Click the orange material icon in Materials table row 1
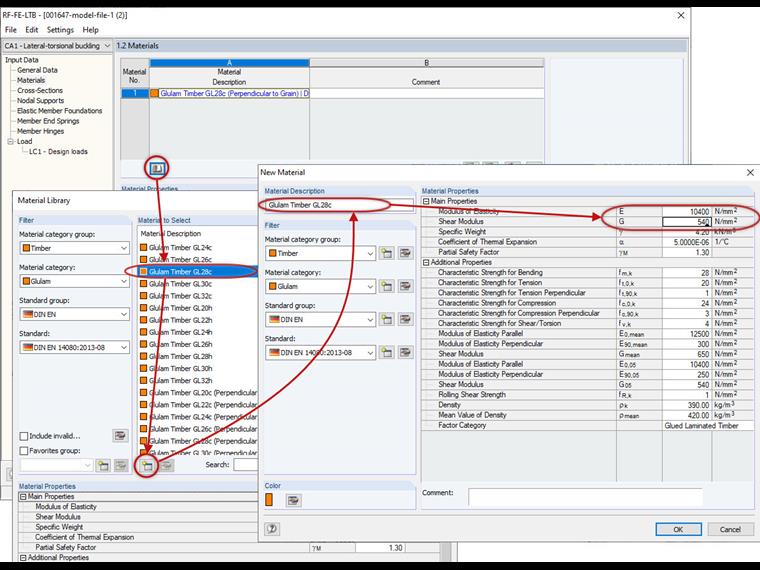 [154, 93]
